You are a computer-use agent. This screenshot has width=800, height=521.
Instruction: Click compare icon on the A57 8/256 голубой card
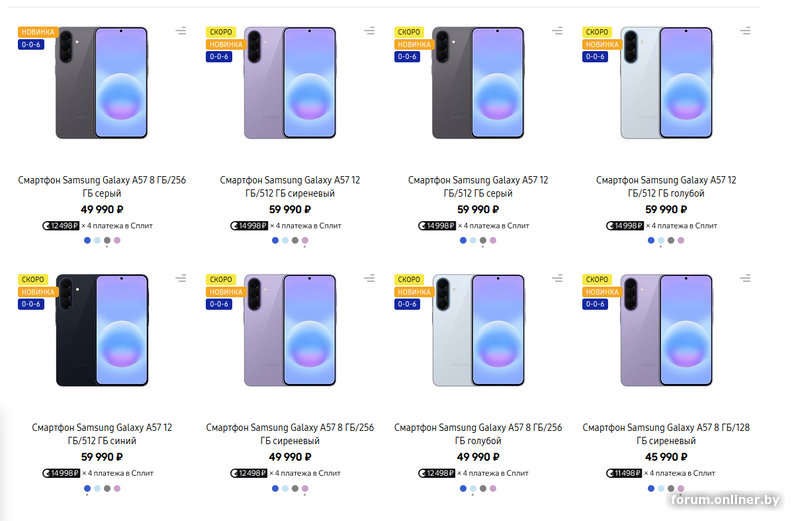pos(556,279)
